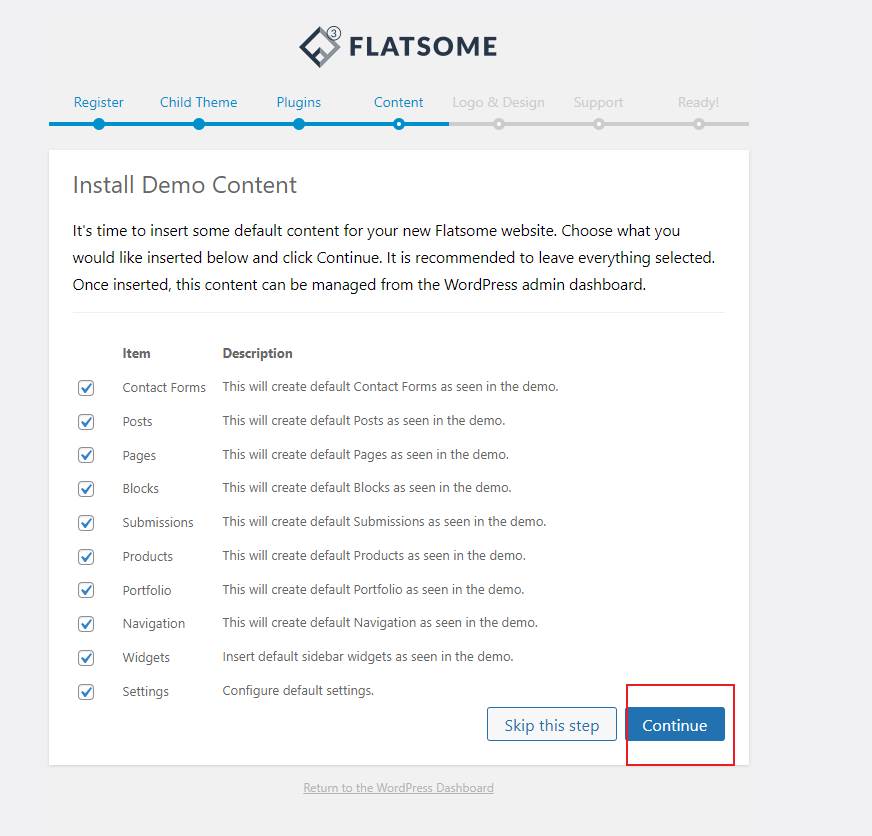Screen dimensions: 872x836
Task: Click the Flatsome logo icon
Action: (320, 47)
